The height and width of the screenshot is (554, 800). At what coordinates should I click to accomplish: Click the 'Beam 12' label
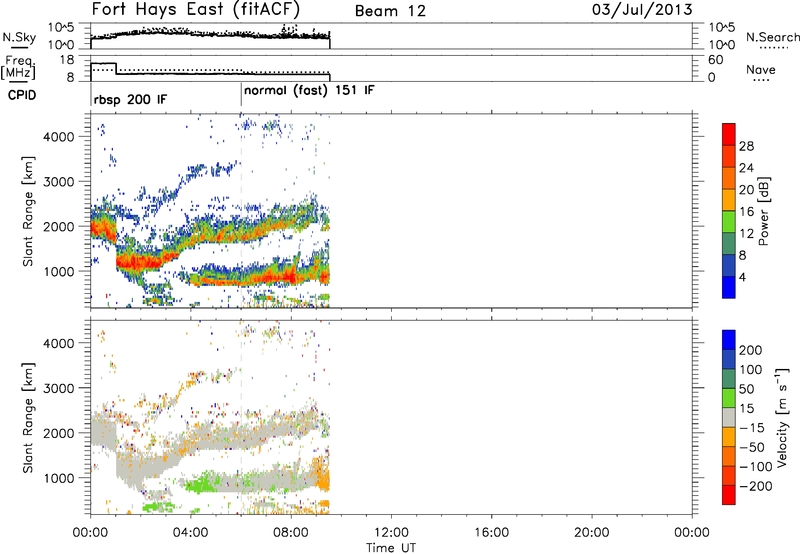(390, 11)
